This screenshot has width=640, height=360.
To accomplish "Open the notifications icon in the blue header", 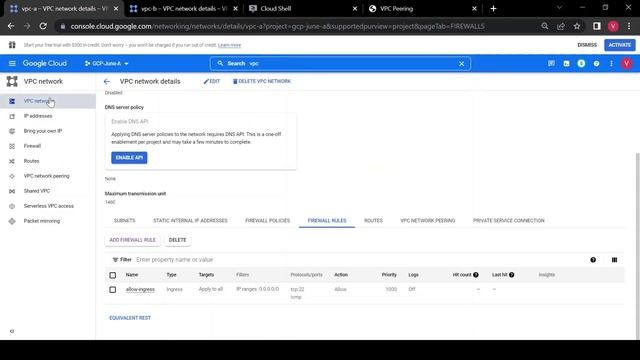I will click(x=581, y=64).
